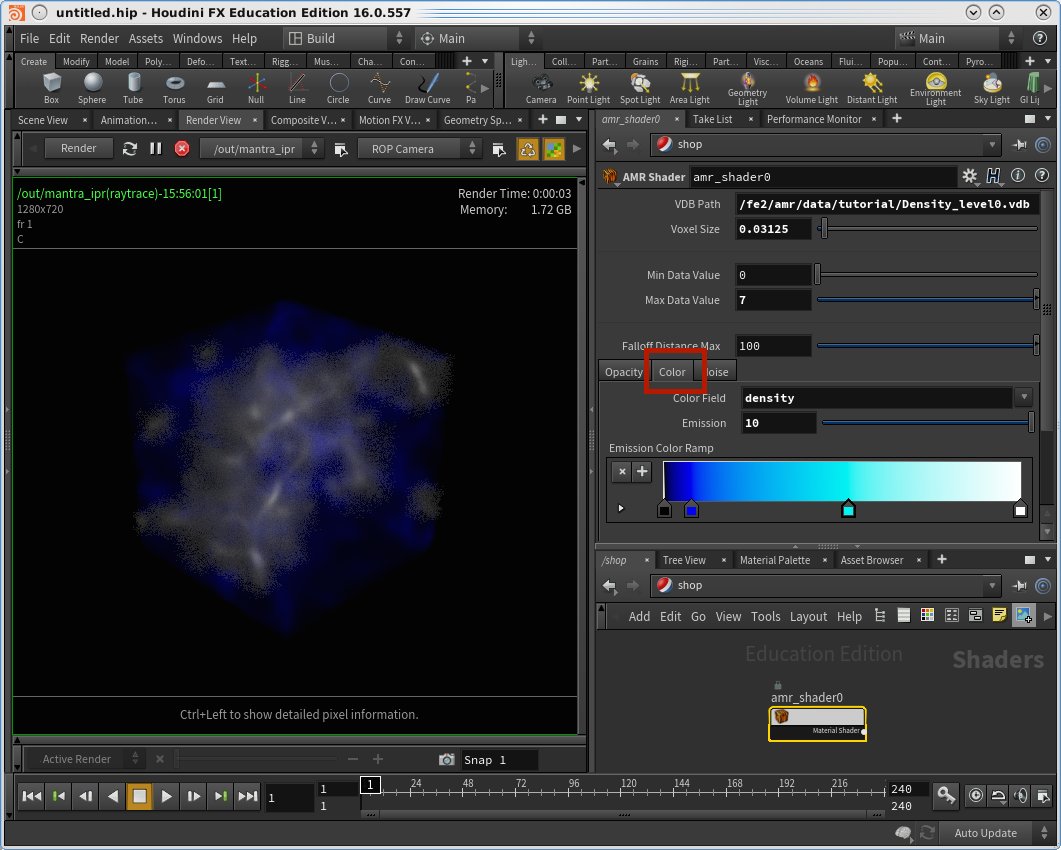Add a Point Light from the shelf
The image size is (1061, 850).
588,87
